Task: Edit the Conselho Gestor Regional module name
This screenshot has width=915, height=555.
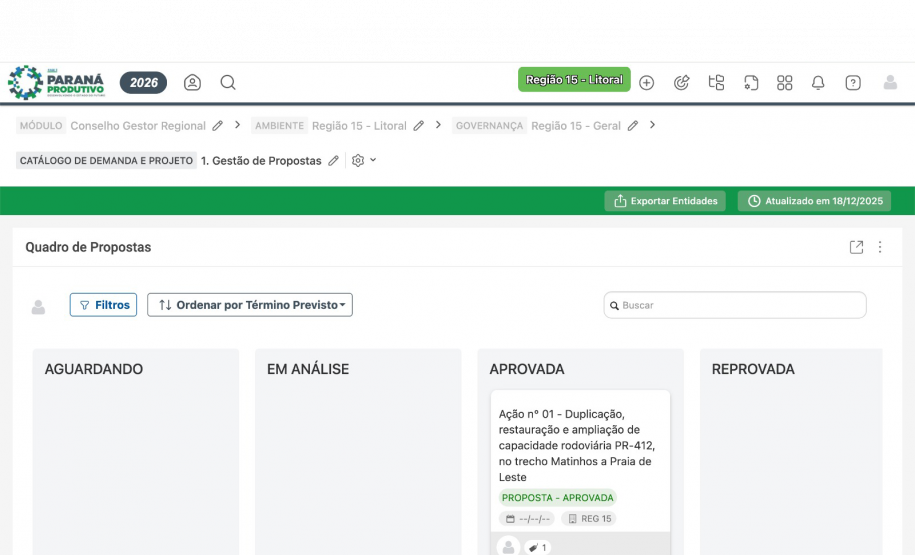Action: 218,126
